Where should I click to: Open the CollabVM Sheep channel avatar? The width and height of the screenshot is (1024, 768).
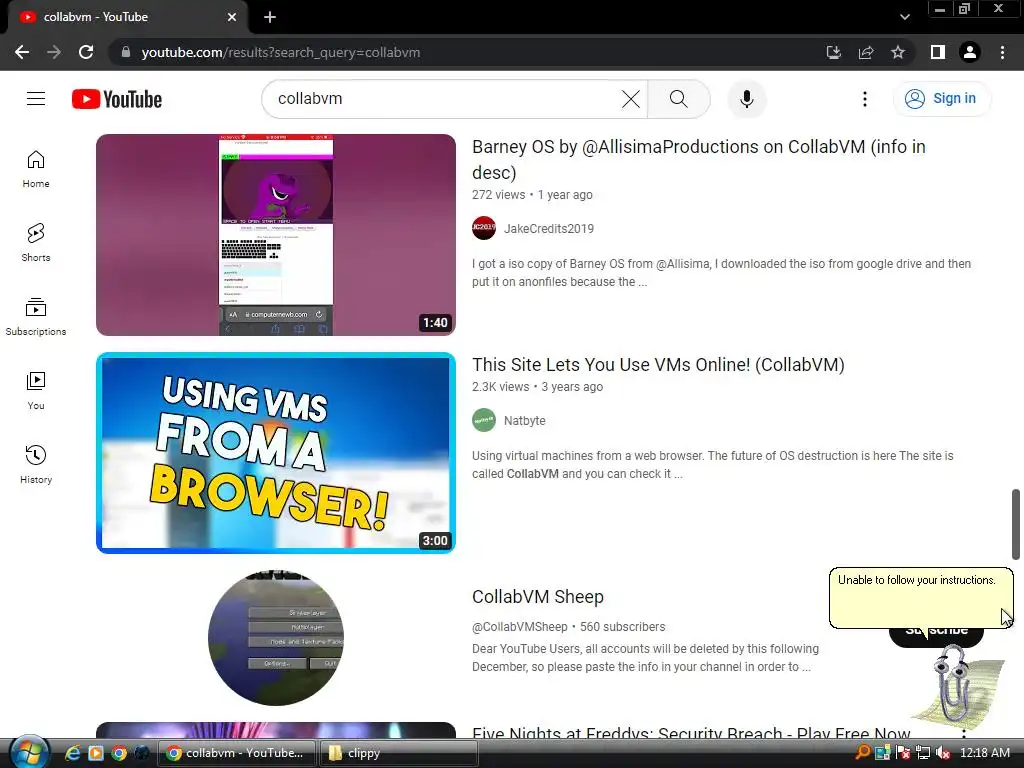(x=276, y=638)
